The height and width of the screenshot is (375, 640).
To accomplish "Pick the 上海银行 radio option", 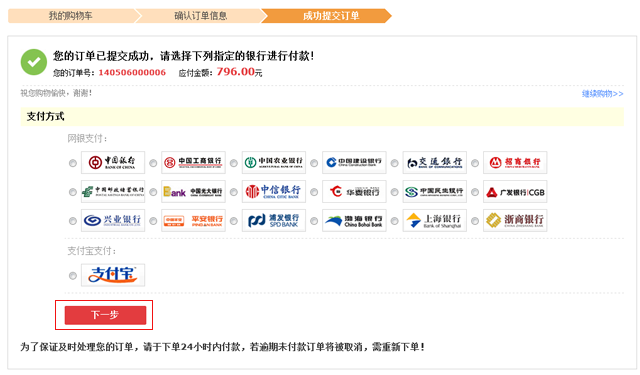I will coord(394,221).
